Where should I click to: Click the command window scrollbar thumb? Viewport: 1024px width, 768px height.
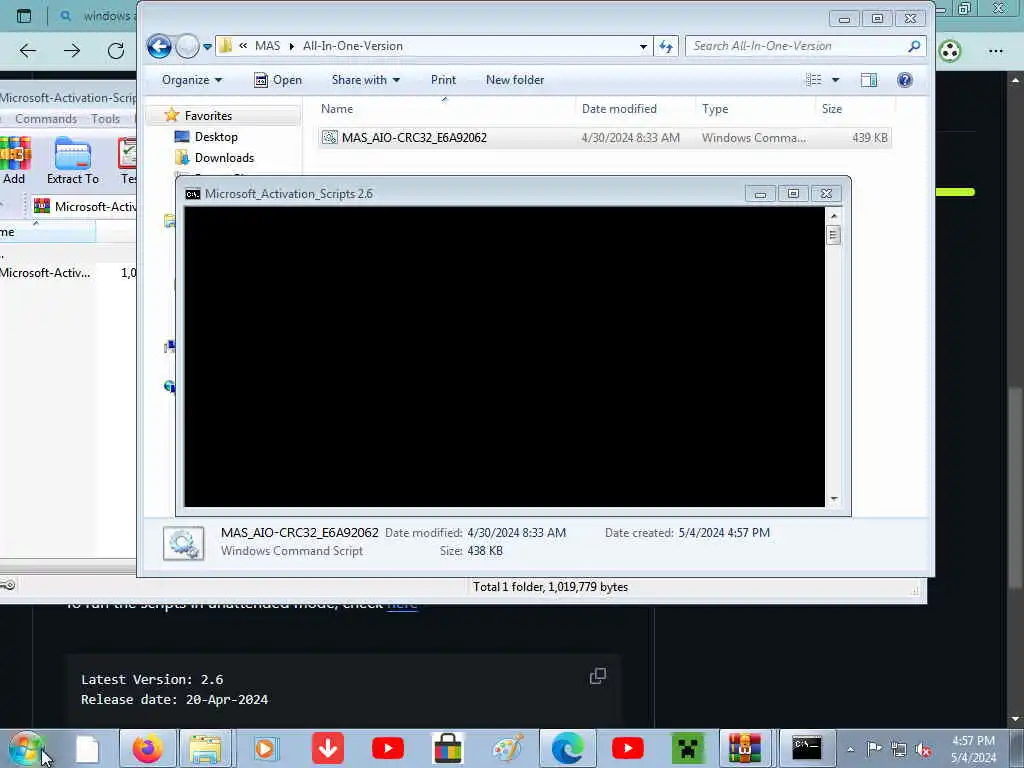(x=833, y=235)
